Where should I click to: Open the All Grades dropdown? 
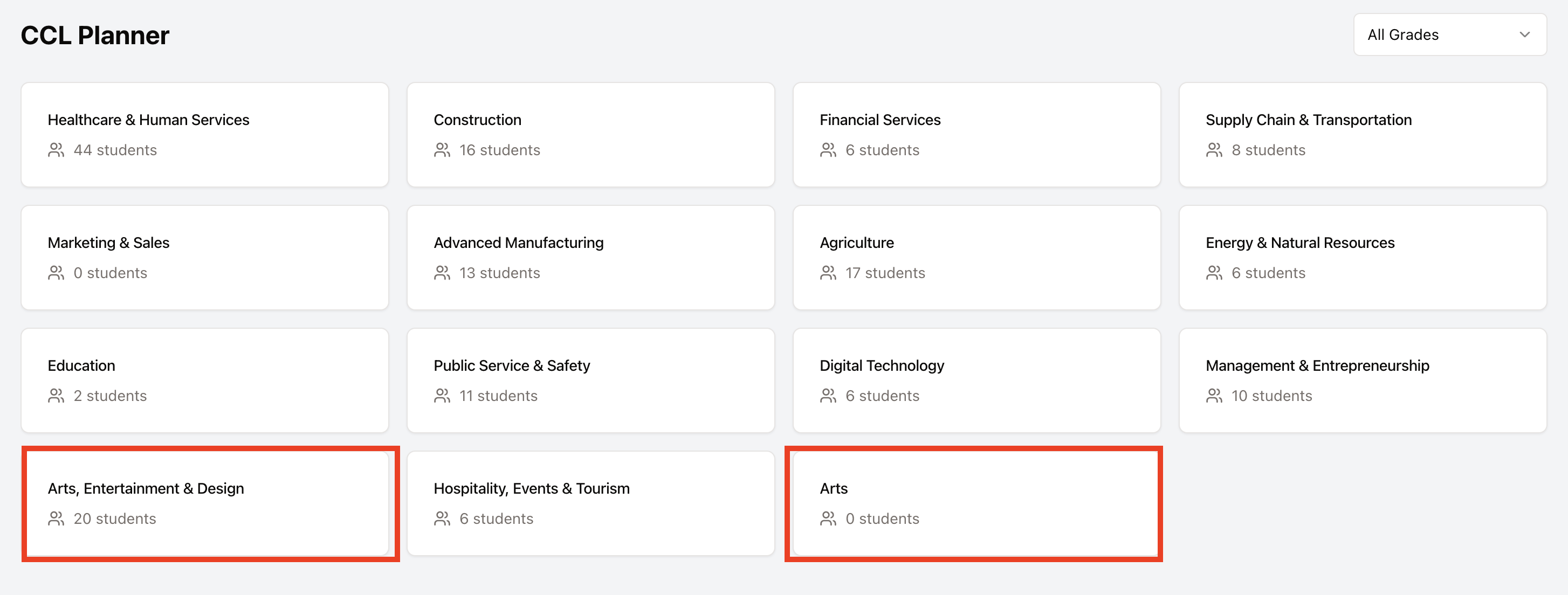coord(1449,34)
